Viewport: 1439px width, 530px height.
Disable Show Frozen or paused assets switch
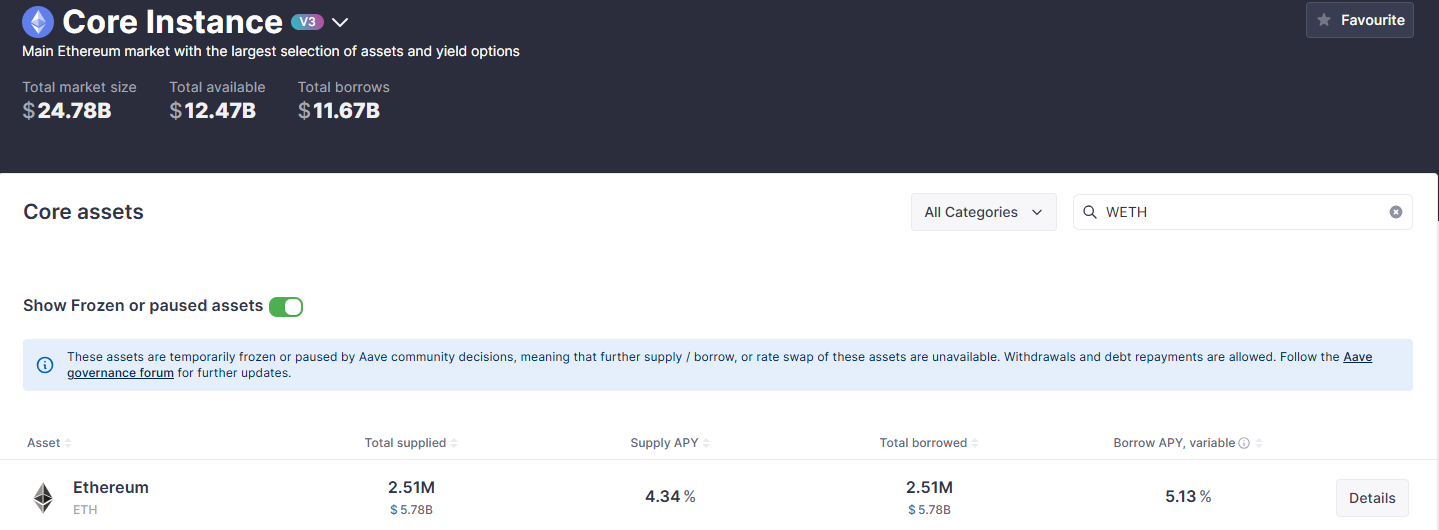(x=286, y=306)
